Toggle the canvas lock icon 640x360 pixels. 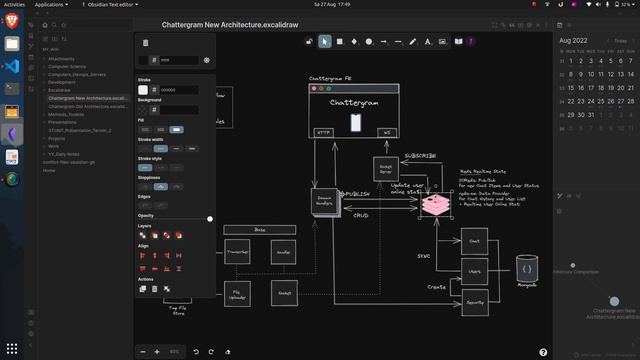309,42
